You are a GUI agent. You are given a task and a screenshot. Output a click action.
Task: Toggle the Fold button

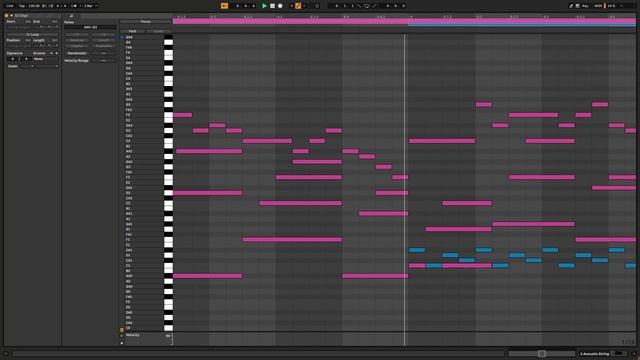[132, 31]
